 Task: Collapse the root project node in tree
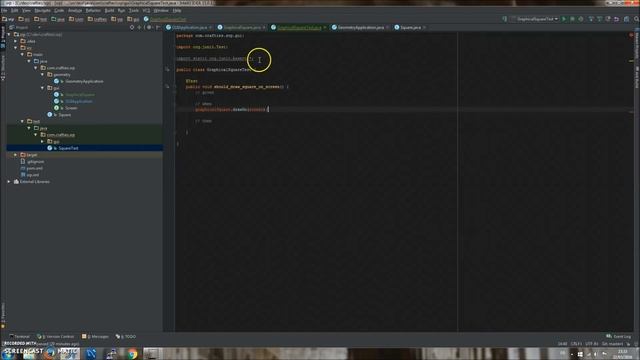click(9, 34)
